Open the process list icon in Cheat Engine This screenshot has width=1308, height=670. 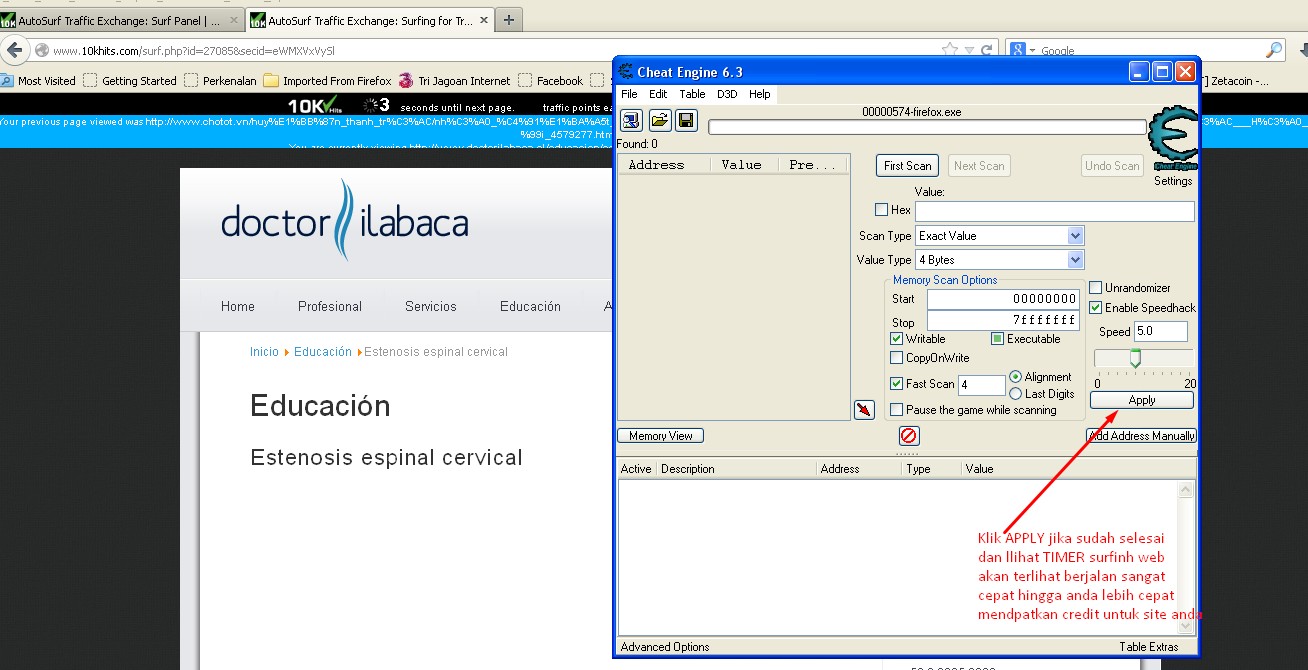tap(631, 121)
